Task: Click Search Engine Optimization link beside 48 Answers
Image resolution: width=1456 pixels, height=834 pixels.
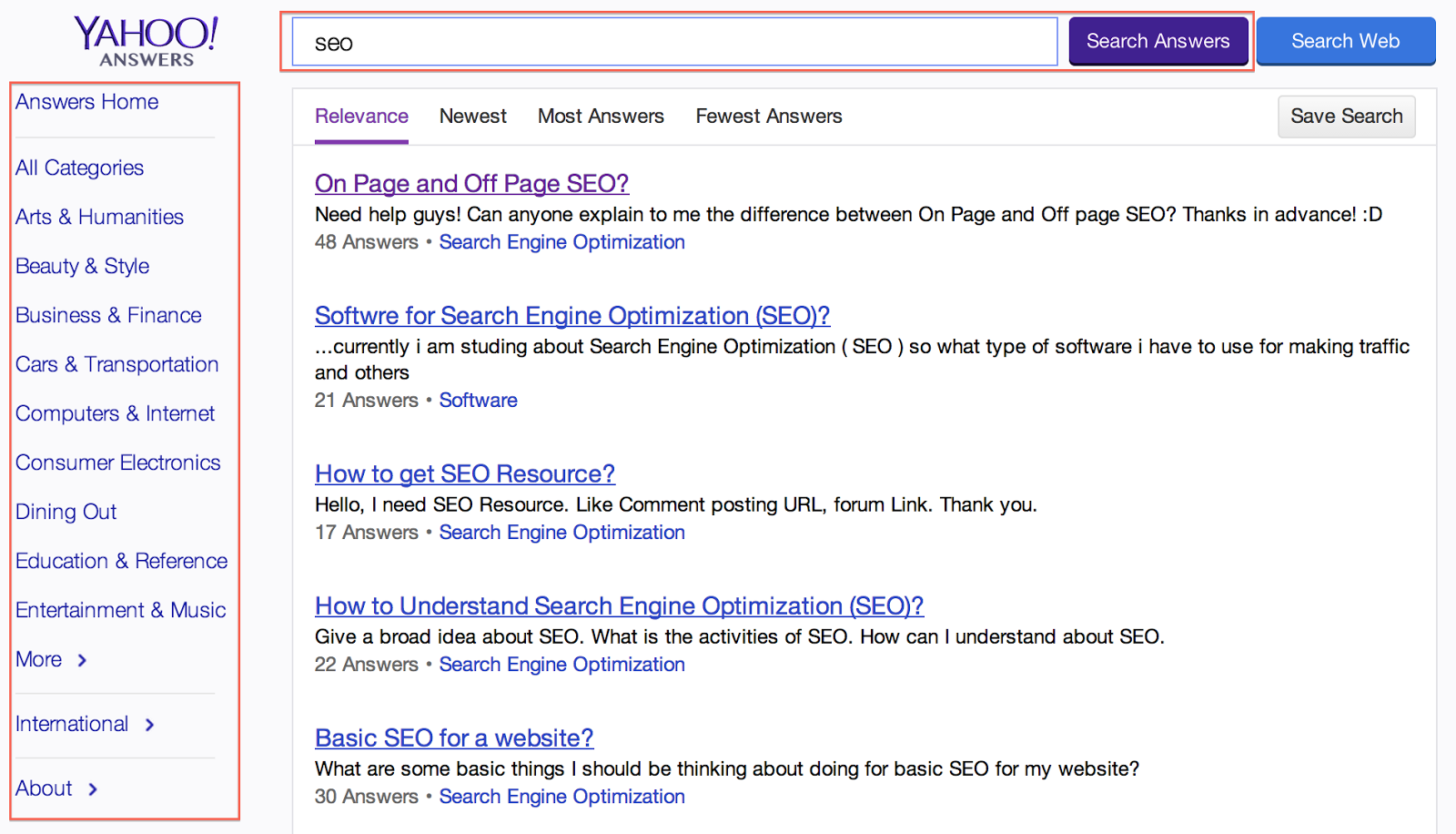Action: click(562, 242)
